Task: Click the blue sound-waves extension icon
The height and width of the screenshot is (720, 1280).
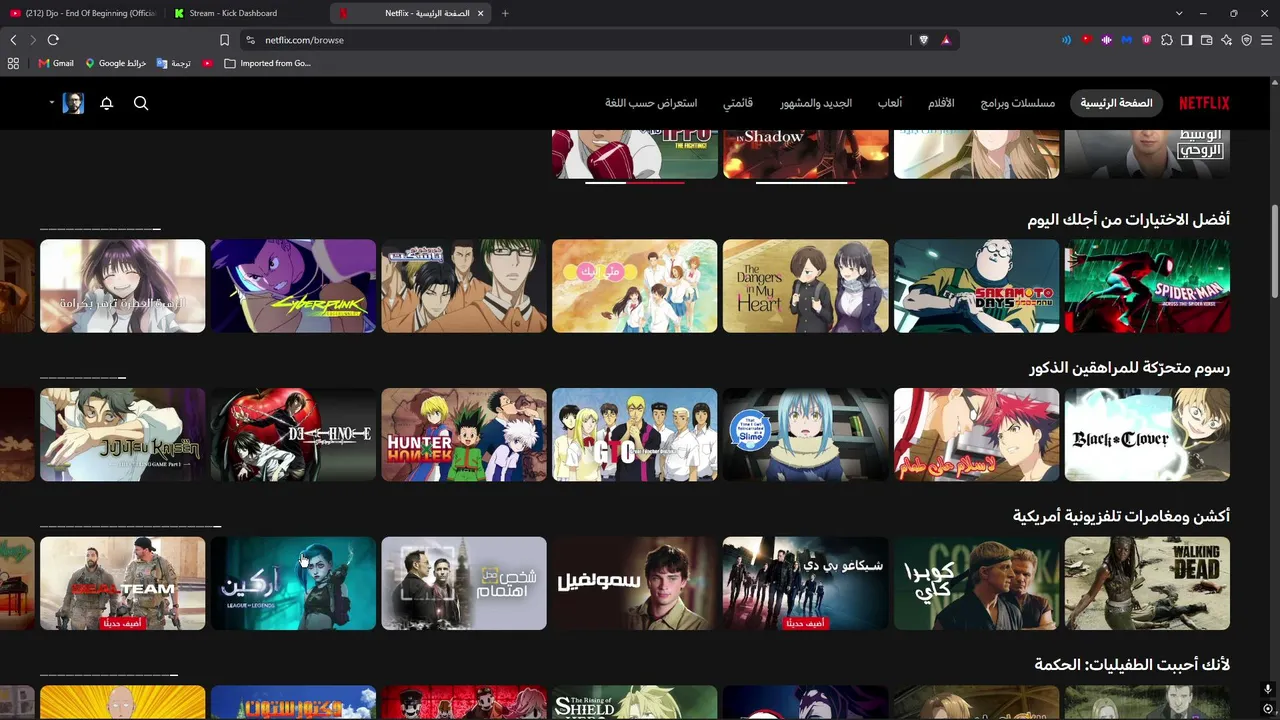Action: [x=1066, y=40]
